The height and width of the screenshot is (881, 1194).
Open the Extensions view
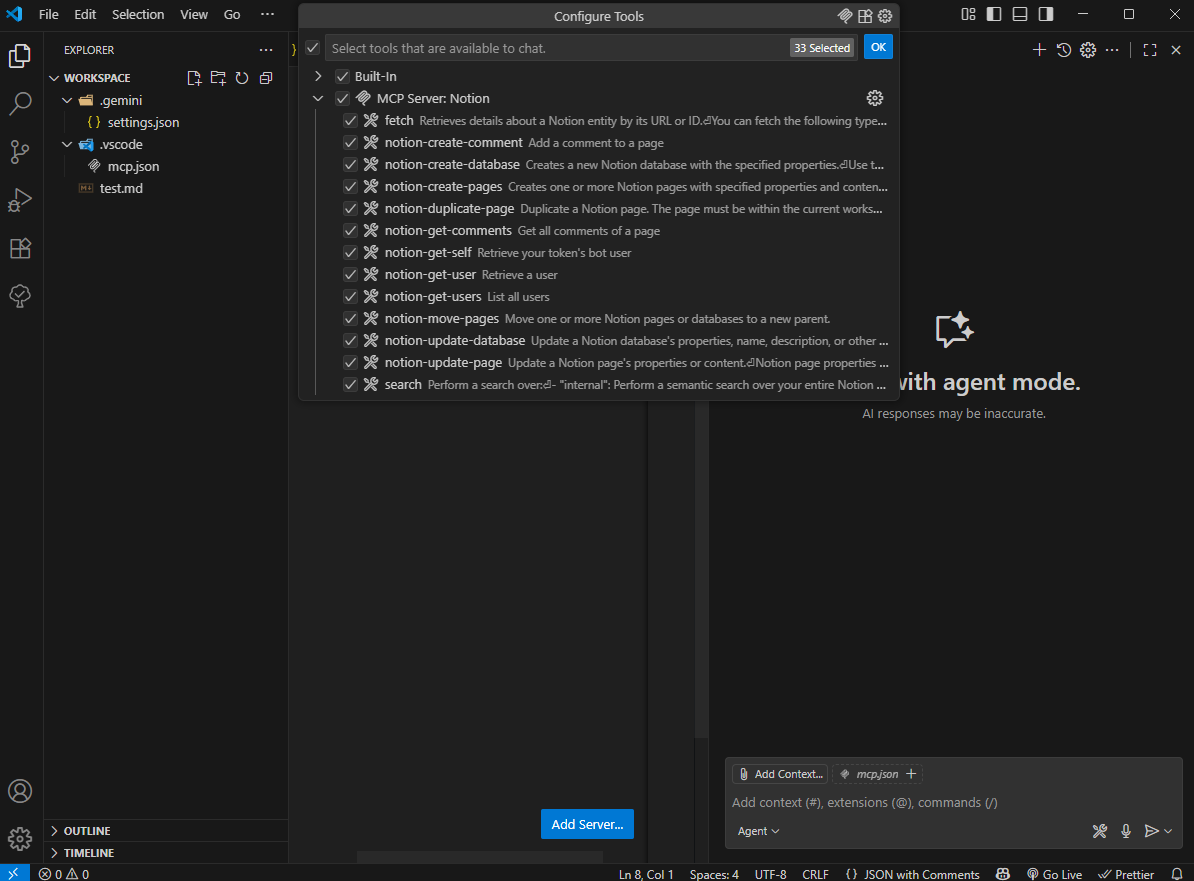point(21,248)
